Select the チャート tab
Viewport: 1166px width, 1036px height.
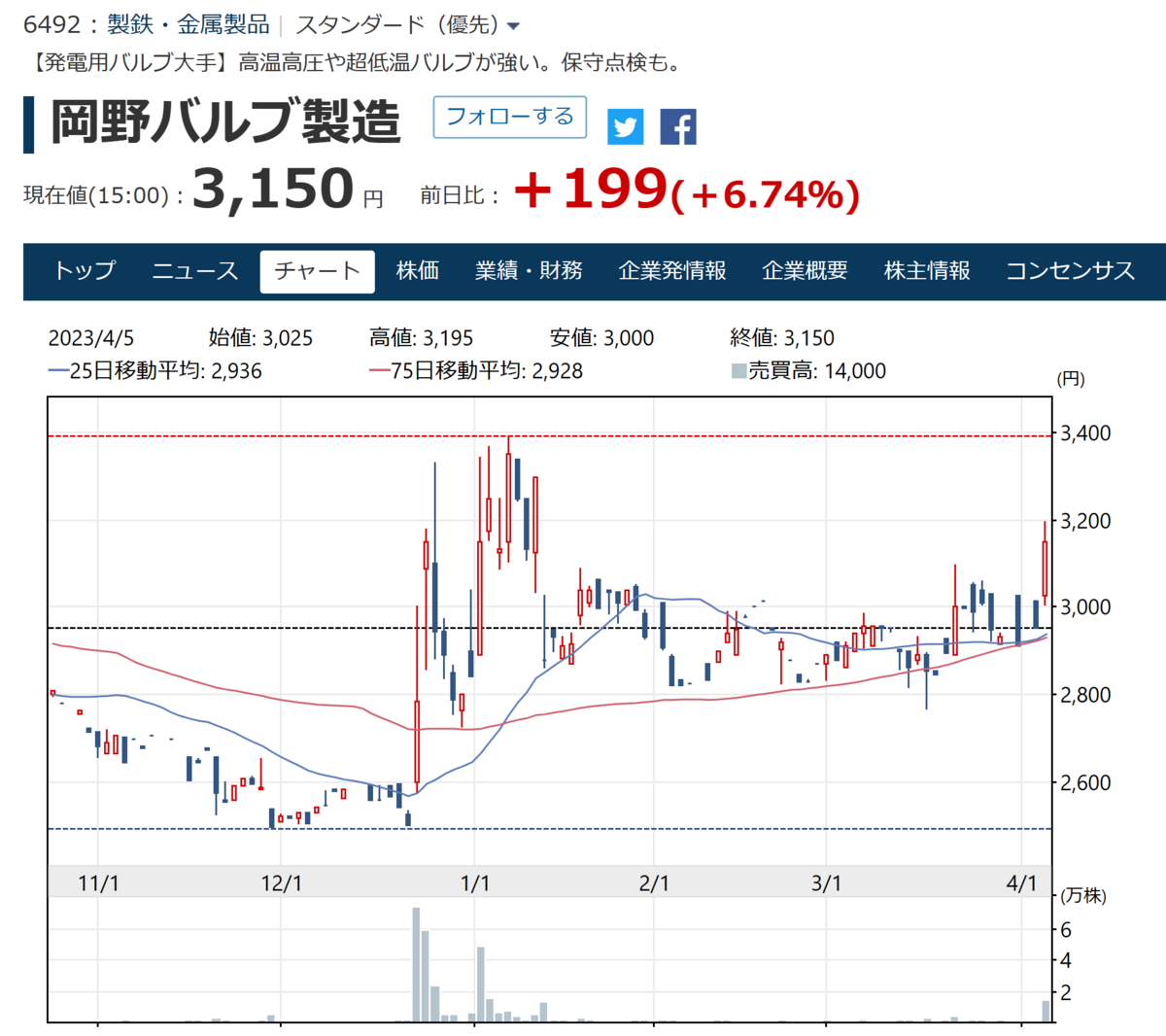[x=317, y=271]
